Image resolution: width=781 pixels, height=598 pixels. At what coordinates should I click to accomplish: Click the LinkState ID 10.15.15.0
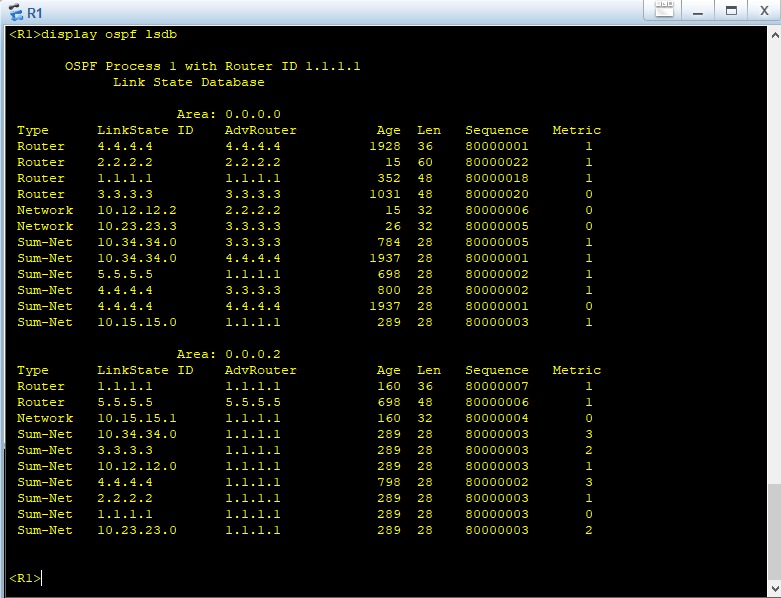137,322
